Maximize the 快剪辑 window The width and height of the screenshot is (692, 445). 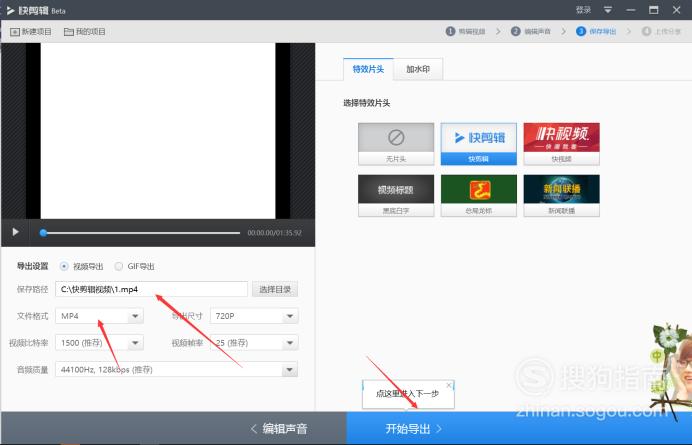pos(654,10)
